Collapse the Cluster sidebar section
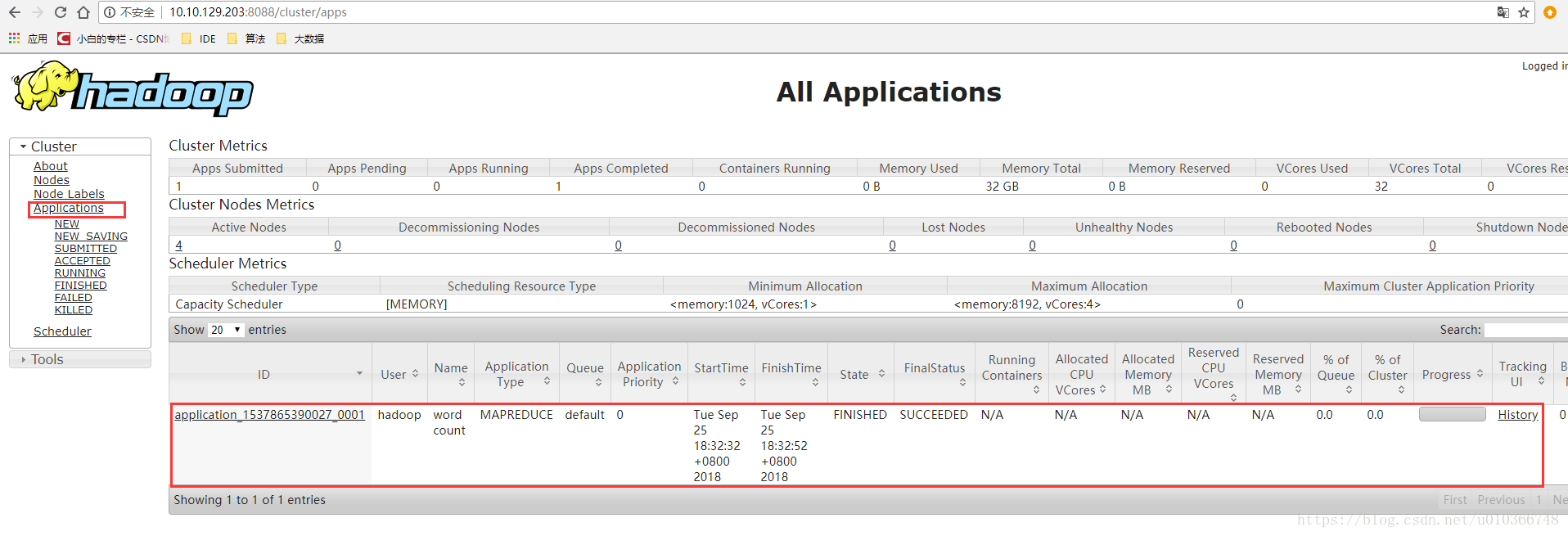 click(x=80, y=146)
